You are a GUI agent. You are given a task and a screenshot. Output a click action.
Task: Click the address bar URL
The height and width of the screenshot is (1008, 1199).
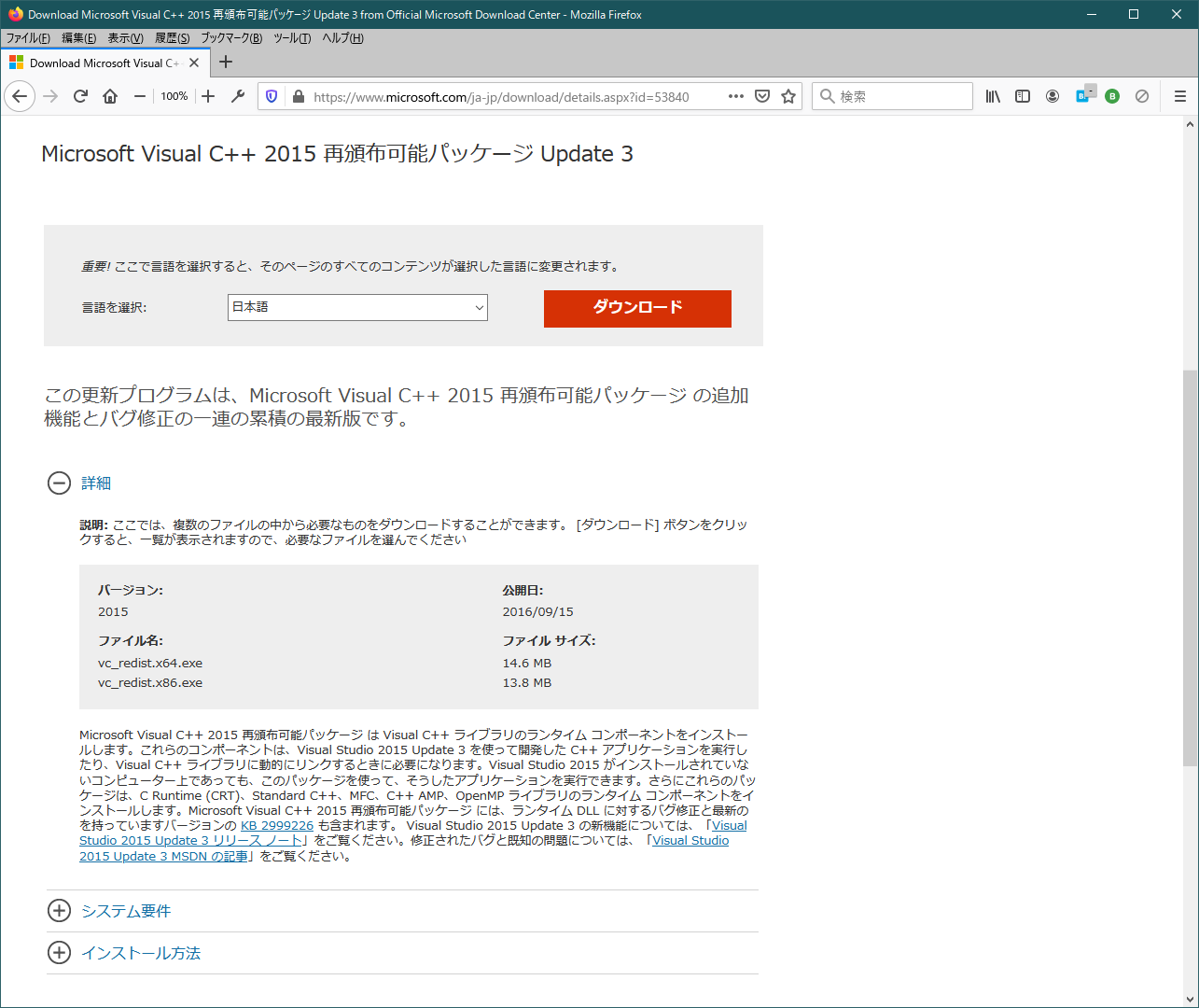click(501, 97)
